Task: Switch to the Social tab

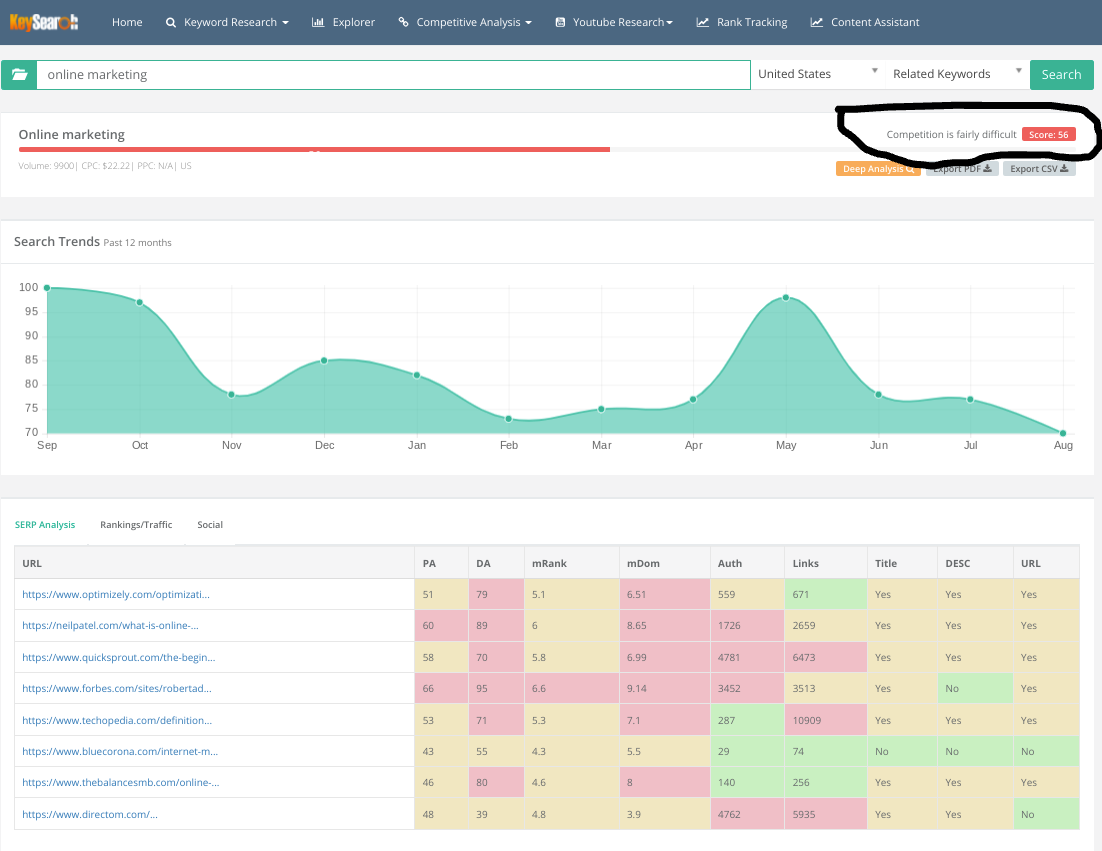Action: pyautogui.click(x=210, y=525)
